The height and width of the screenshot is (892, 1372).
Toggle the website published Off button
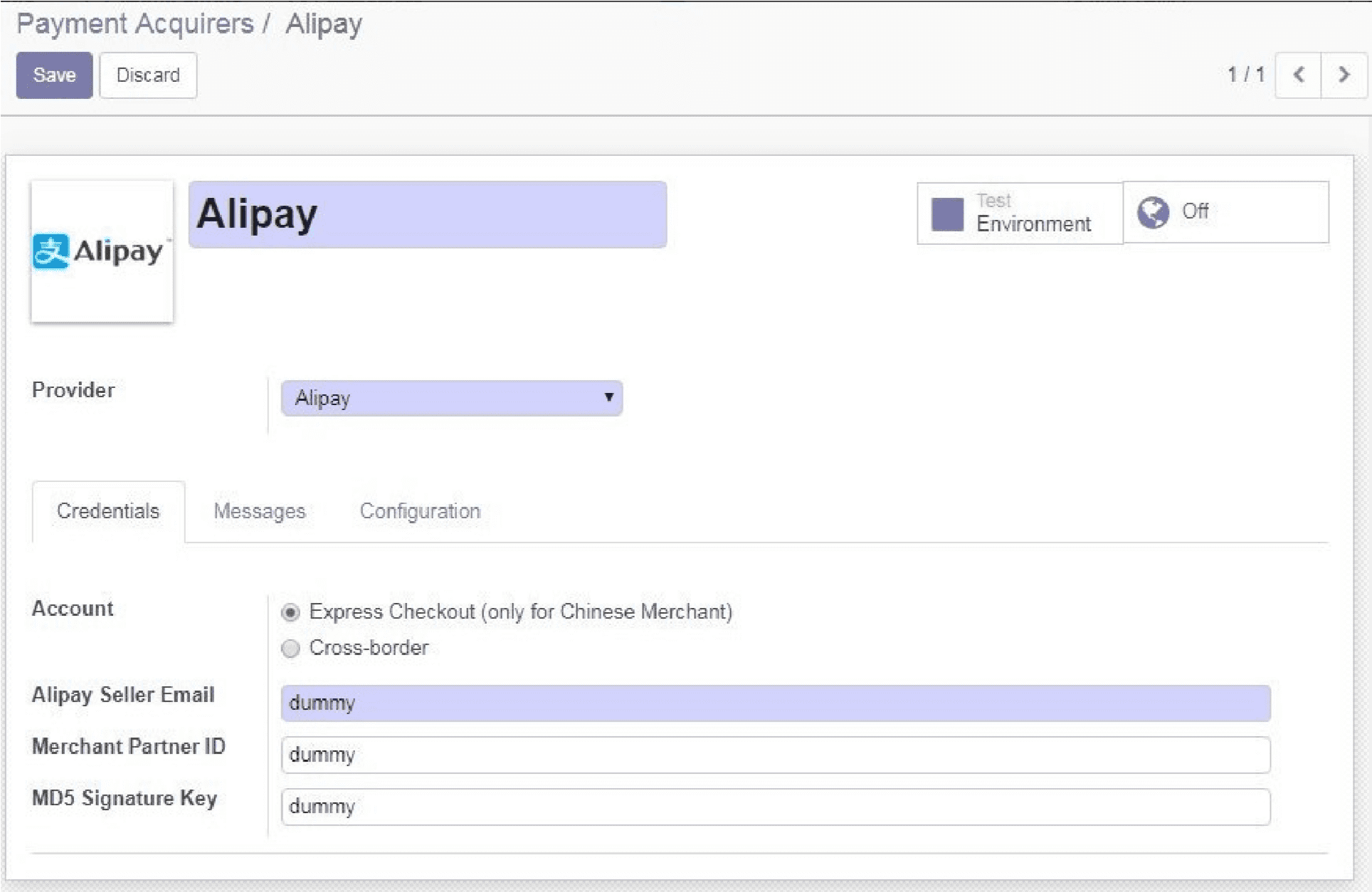(1225, 212)
